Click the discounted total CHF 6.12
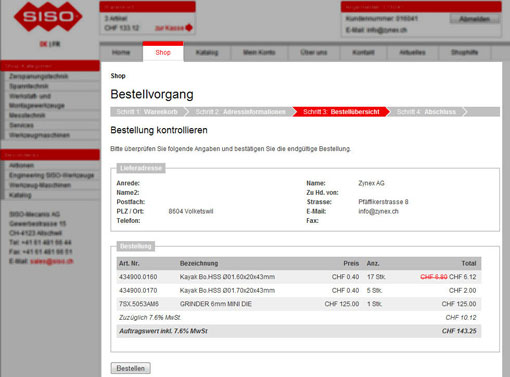This screenshot has width=510, height=377. 463,277
